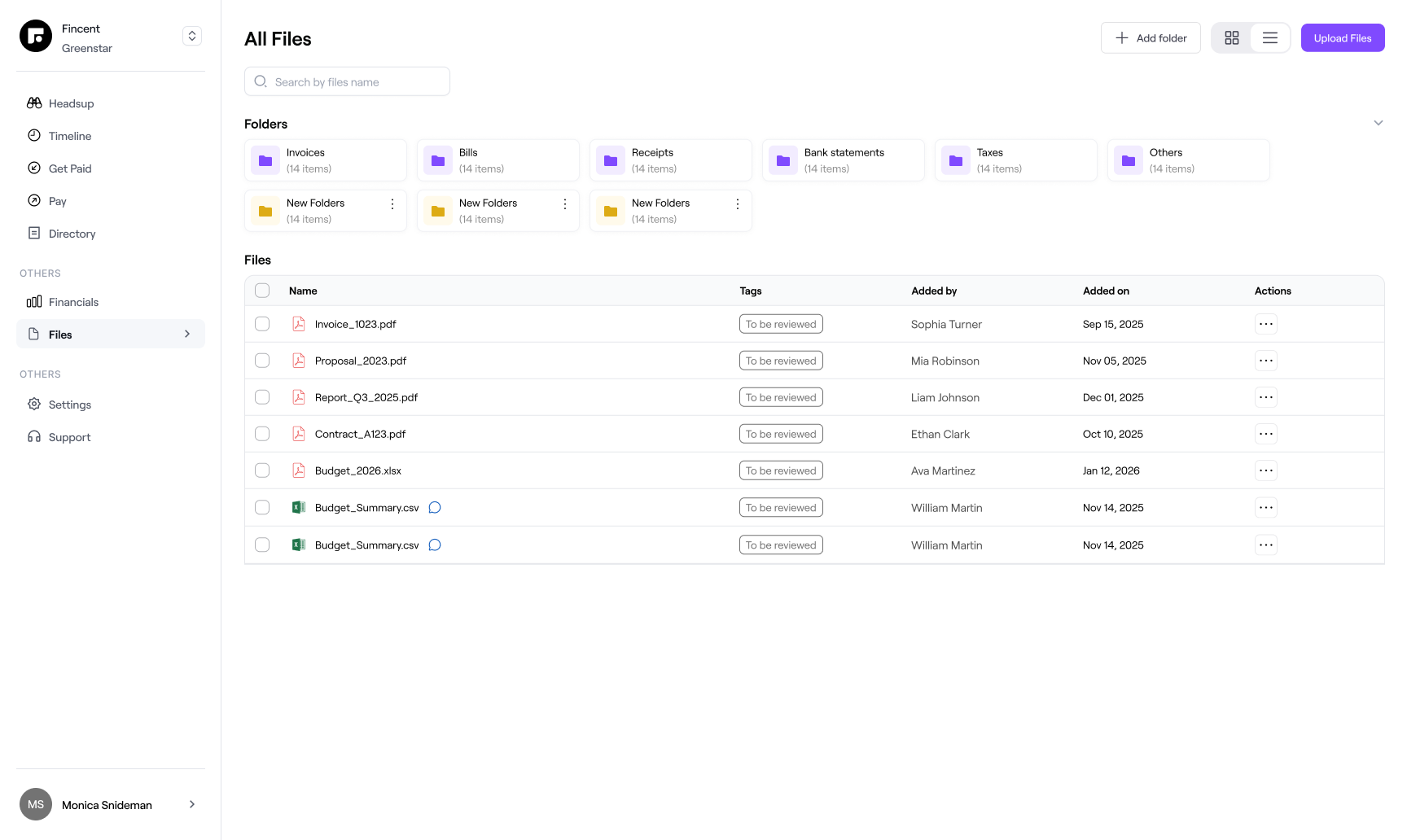Switch to grid view layout

coord(1232,38)
